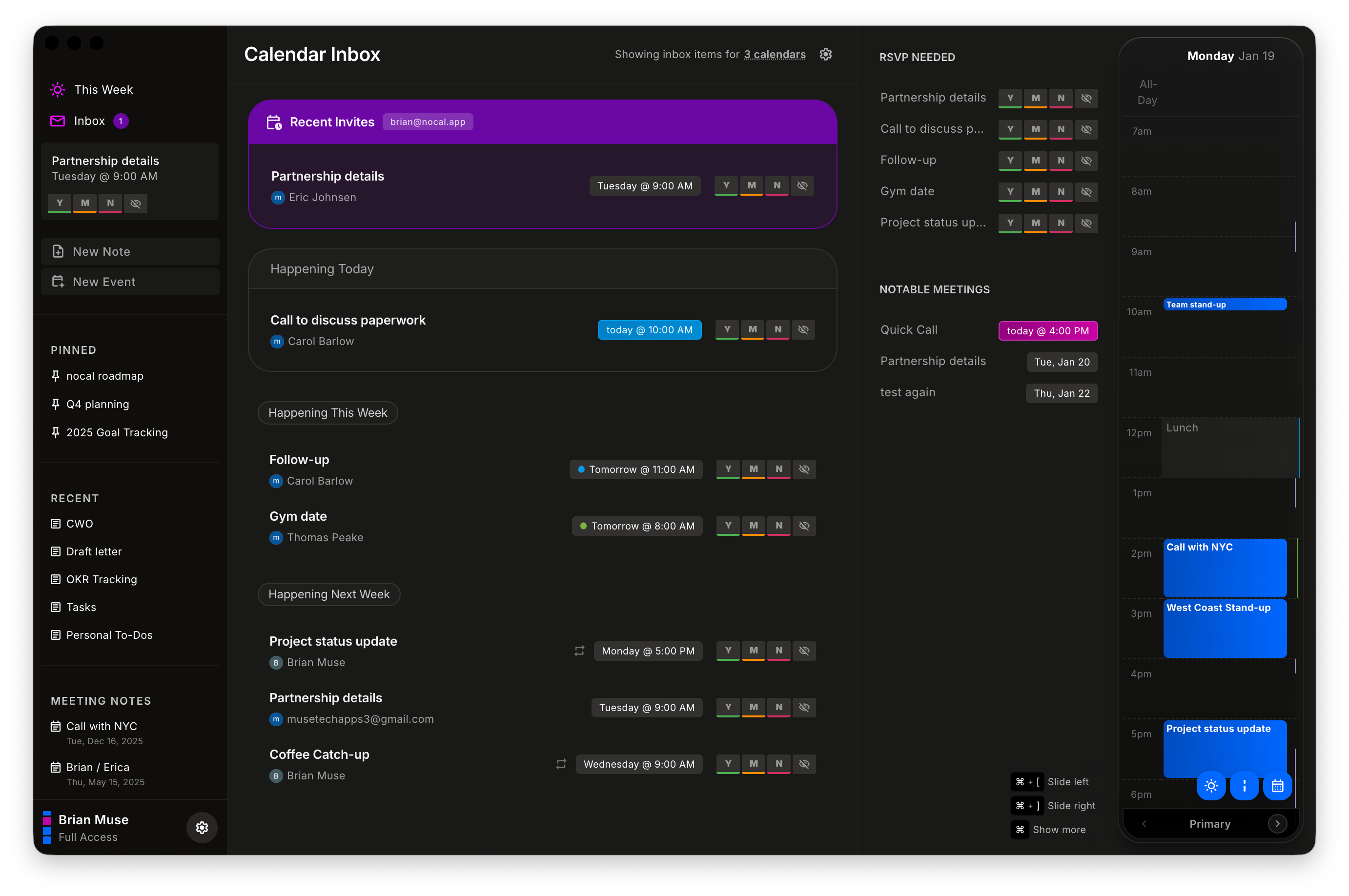
Task: Open calendar inbox settings gear in header
Action: (825, 54)
